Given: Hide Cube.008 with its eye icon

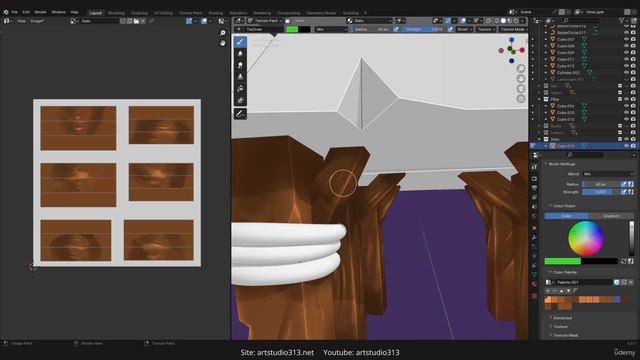Looking at the screenshot, I should [x=627, y=46].
